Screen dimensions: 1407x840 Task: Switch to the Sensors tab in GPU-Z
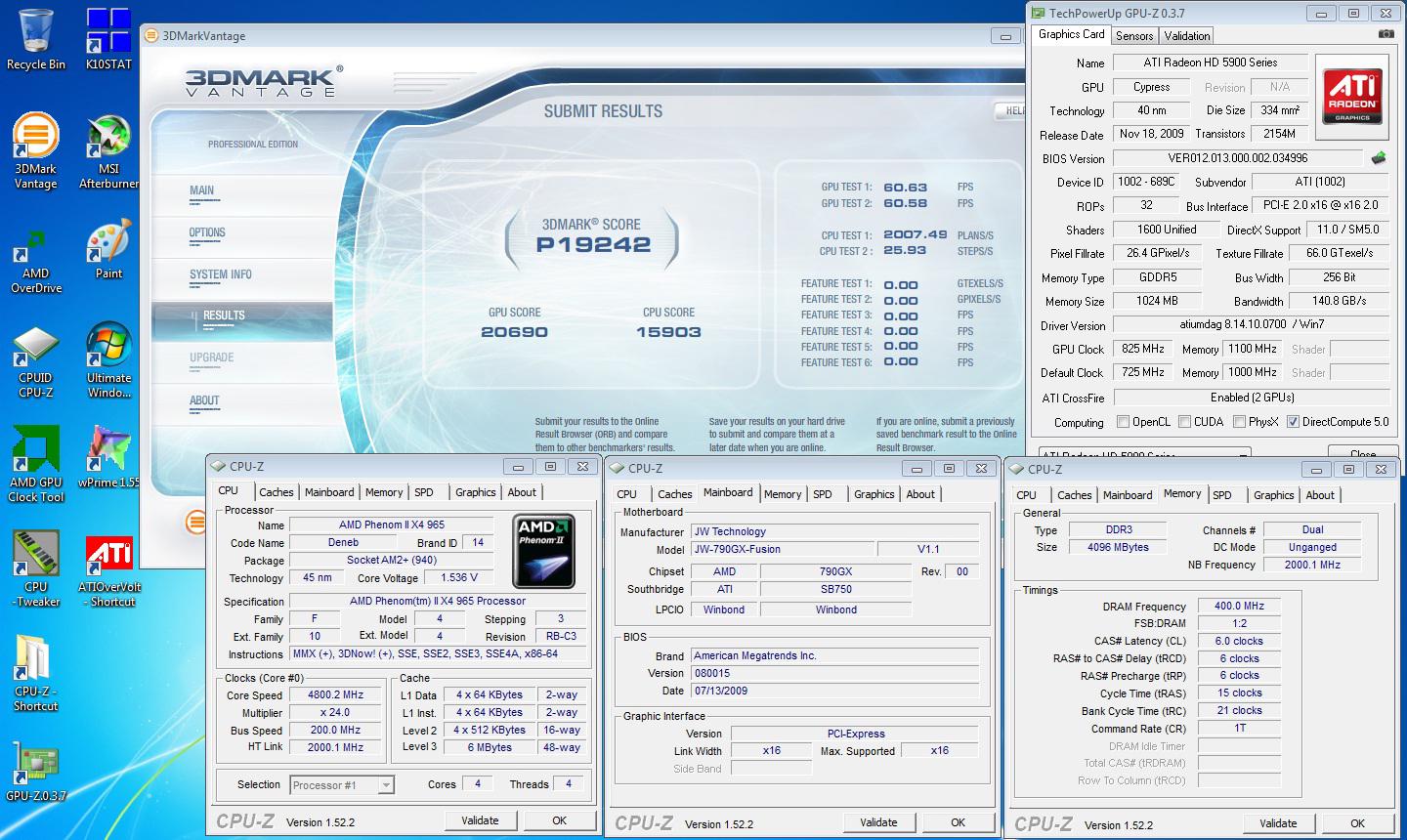1134,35
